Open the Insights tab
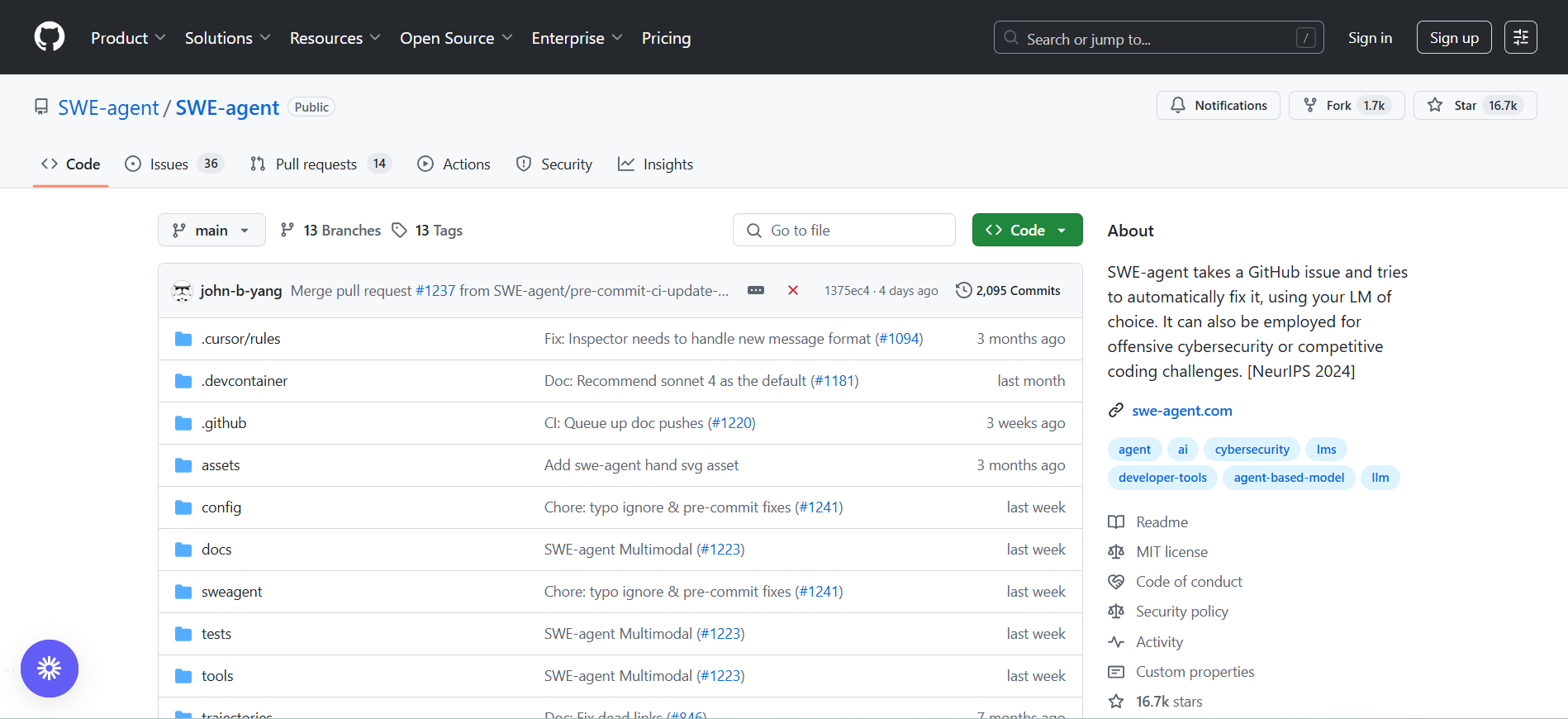 point(656,164)
